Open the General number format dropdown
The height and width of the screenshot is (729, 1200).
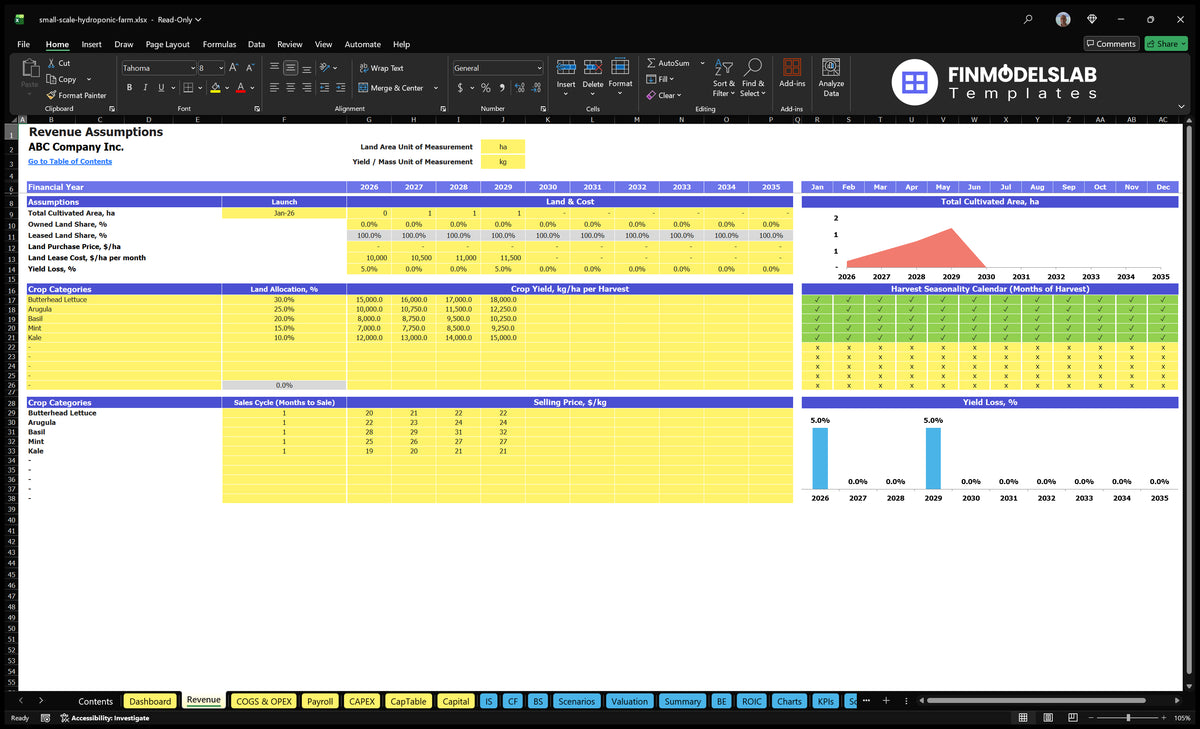(539, 68)
